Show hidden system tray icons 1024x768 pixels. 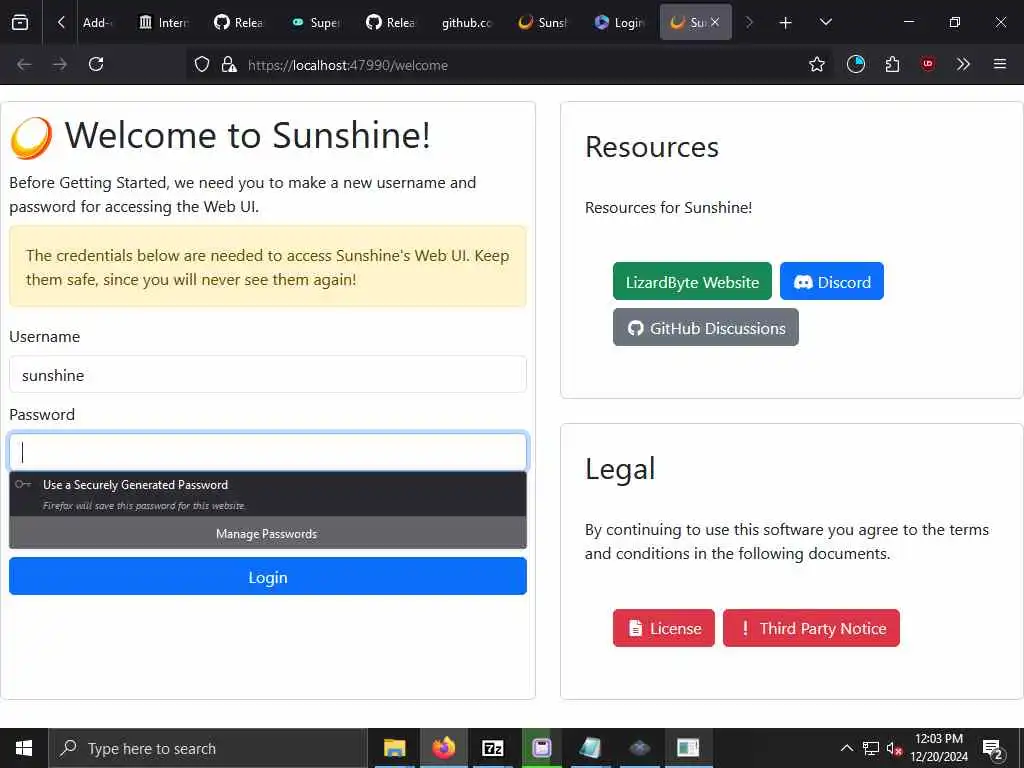coord(846,748)
